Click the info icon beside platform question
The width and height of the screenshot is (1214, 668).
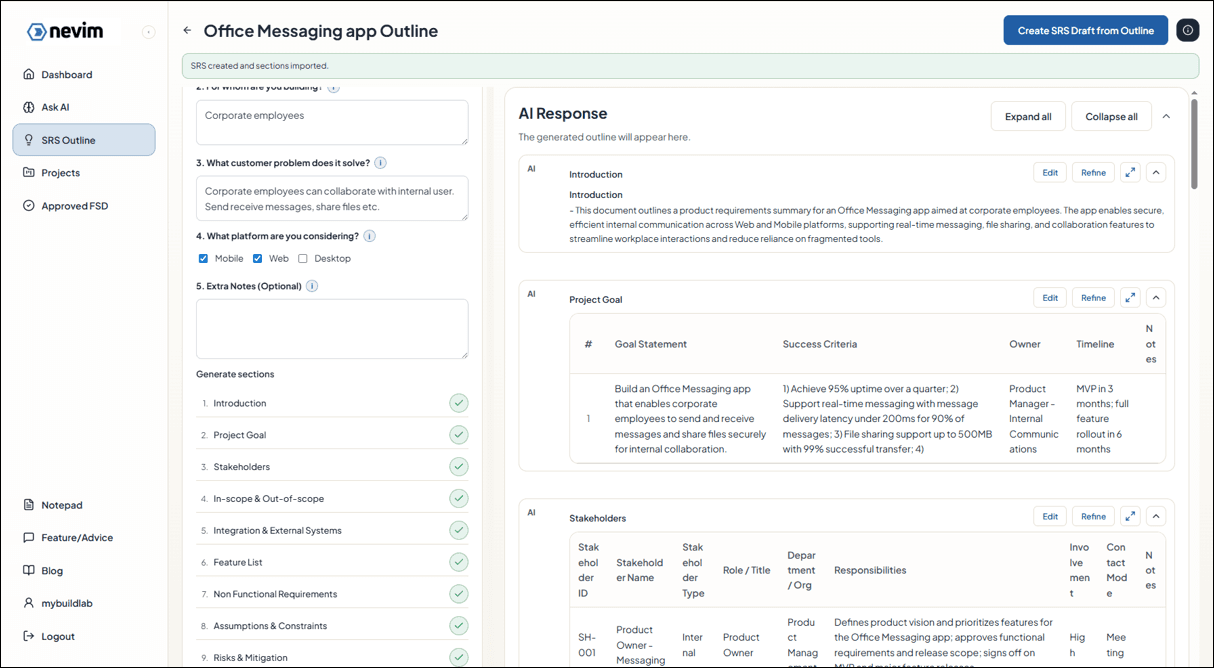369,236
